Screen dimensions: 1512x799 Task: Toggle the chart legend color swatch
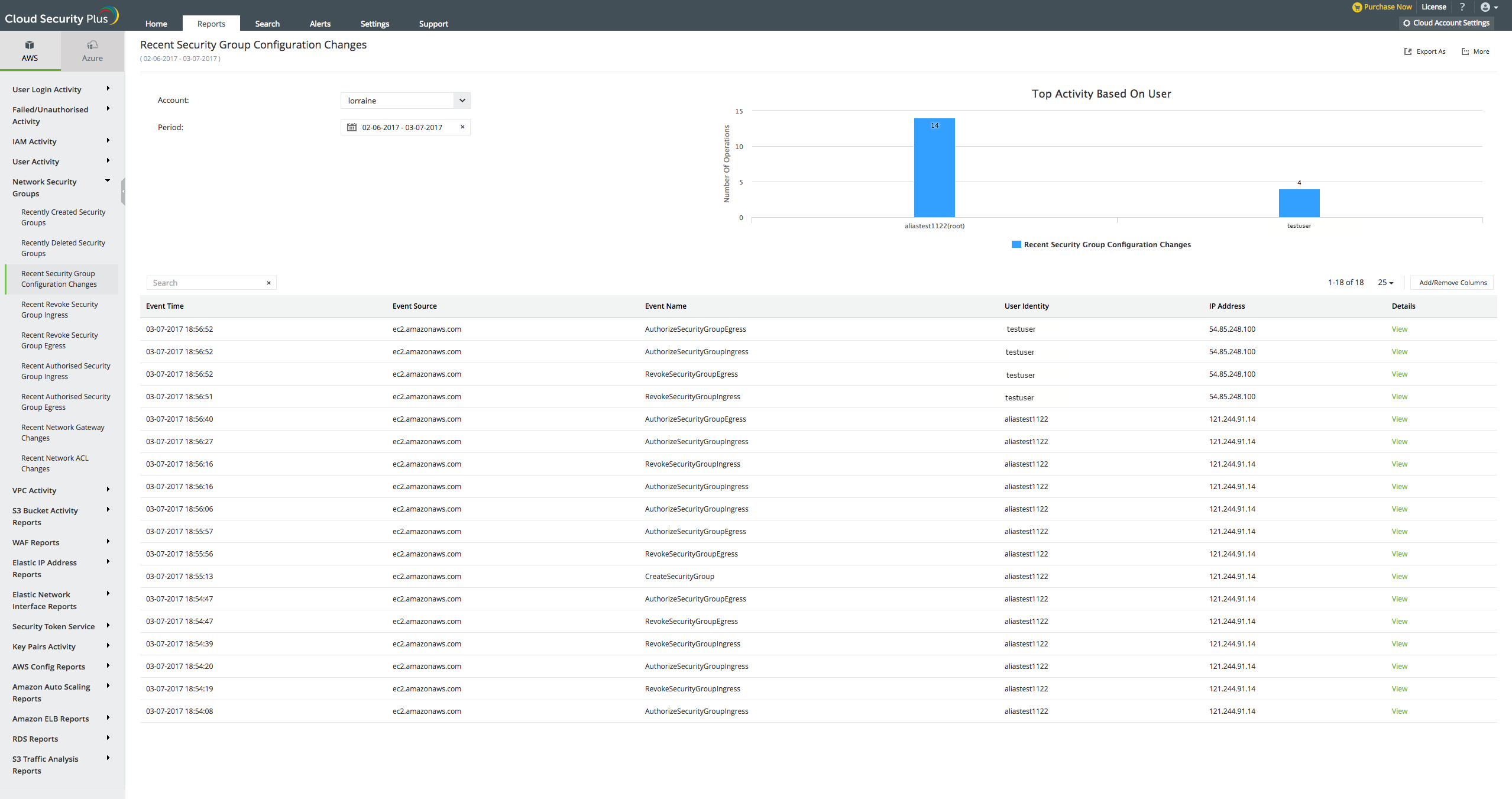pyautogui.click(x=1016, y=244)
